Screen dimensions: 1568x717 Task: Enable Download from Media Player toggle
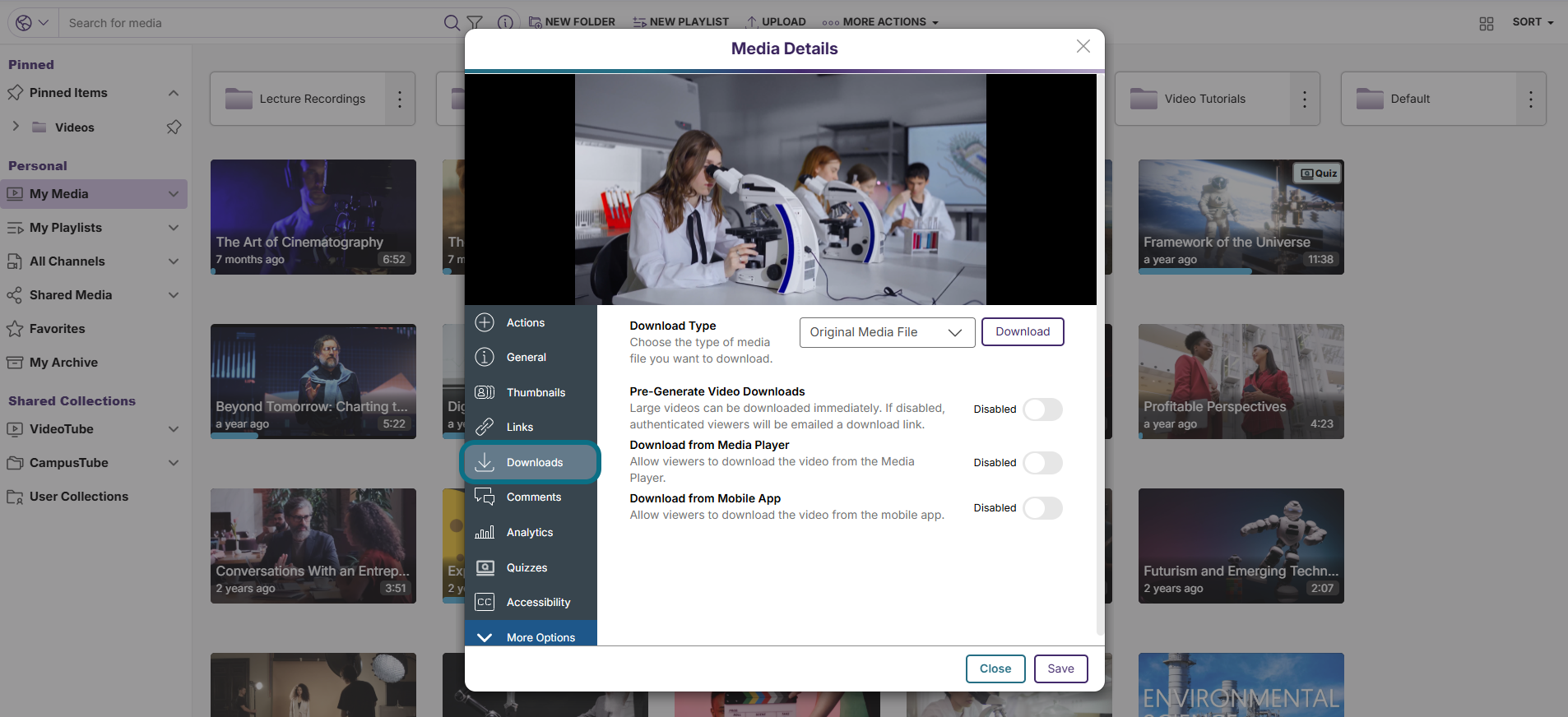click(1042, 463)
